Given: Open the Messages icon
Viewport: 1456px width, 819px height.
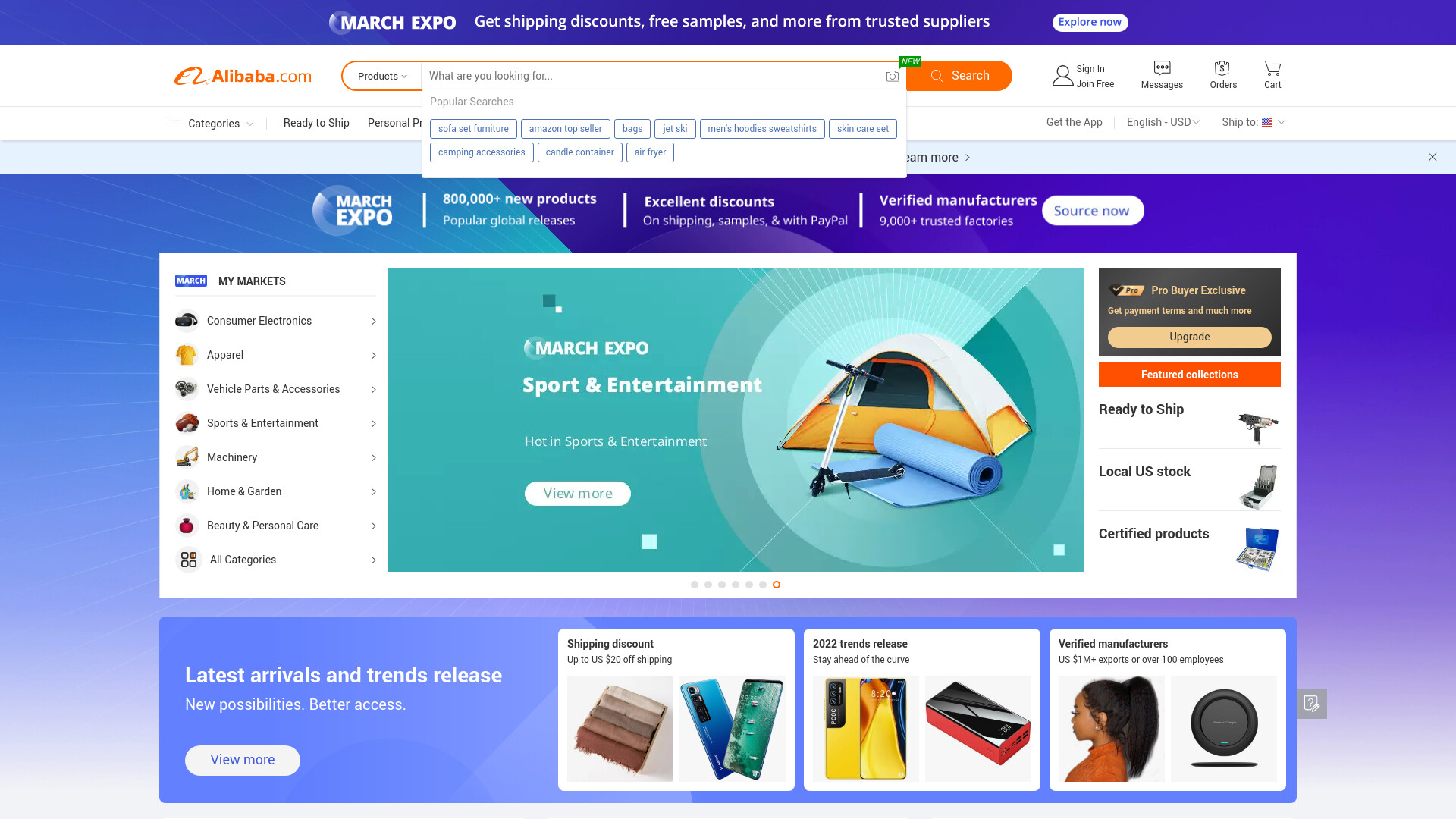Looking at the screenshot, I should click(x=1162, y=67).
